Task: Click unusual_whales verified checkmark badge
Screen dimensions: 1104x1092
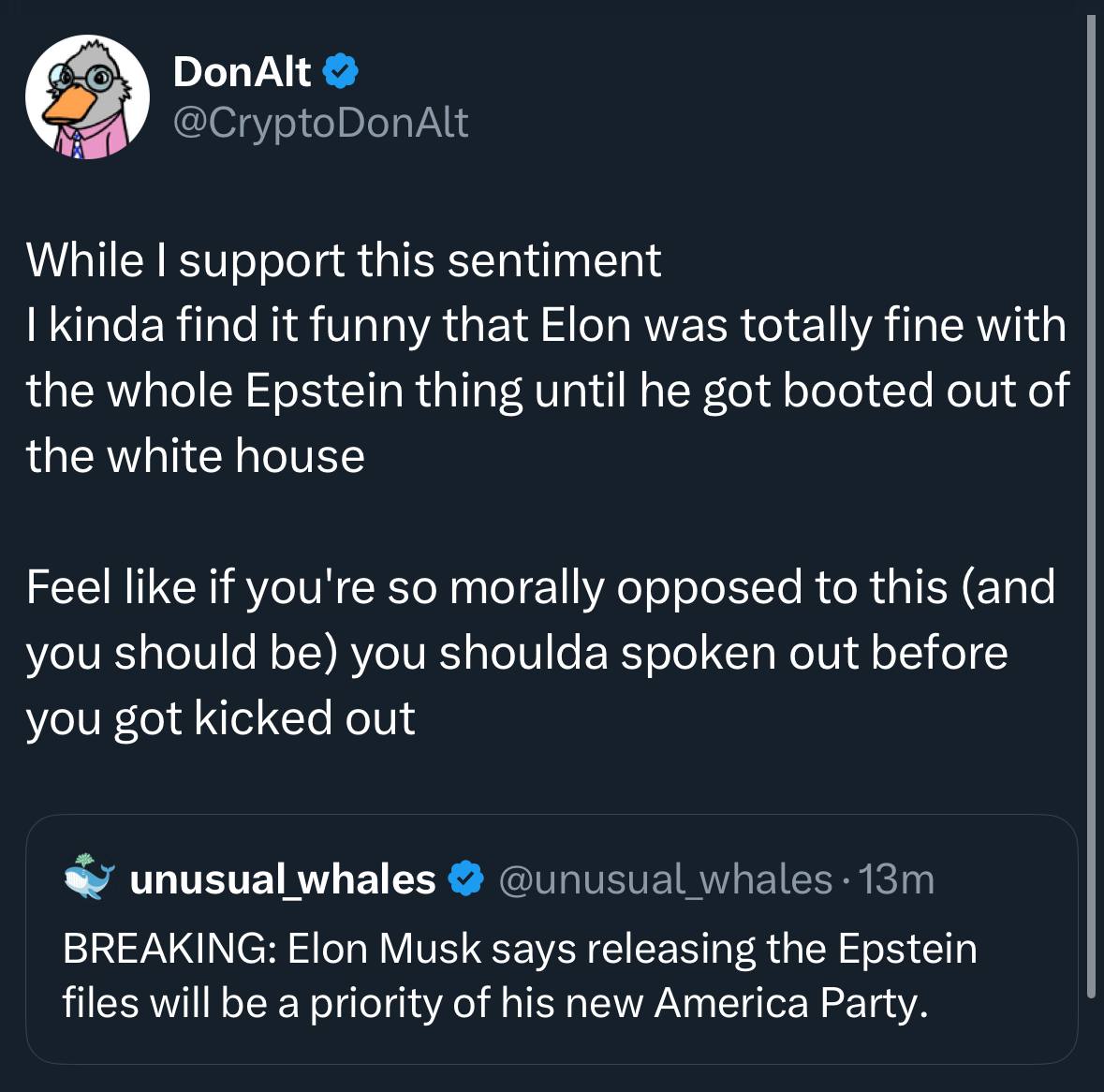Action: pos(465,878)
